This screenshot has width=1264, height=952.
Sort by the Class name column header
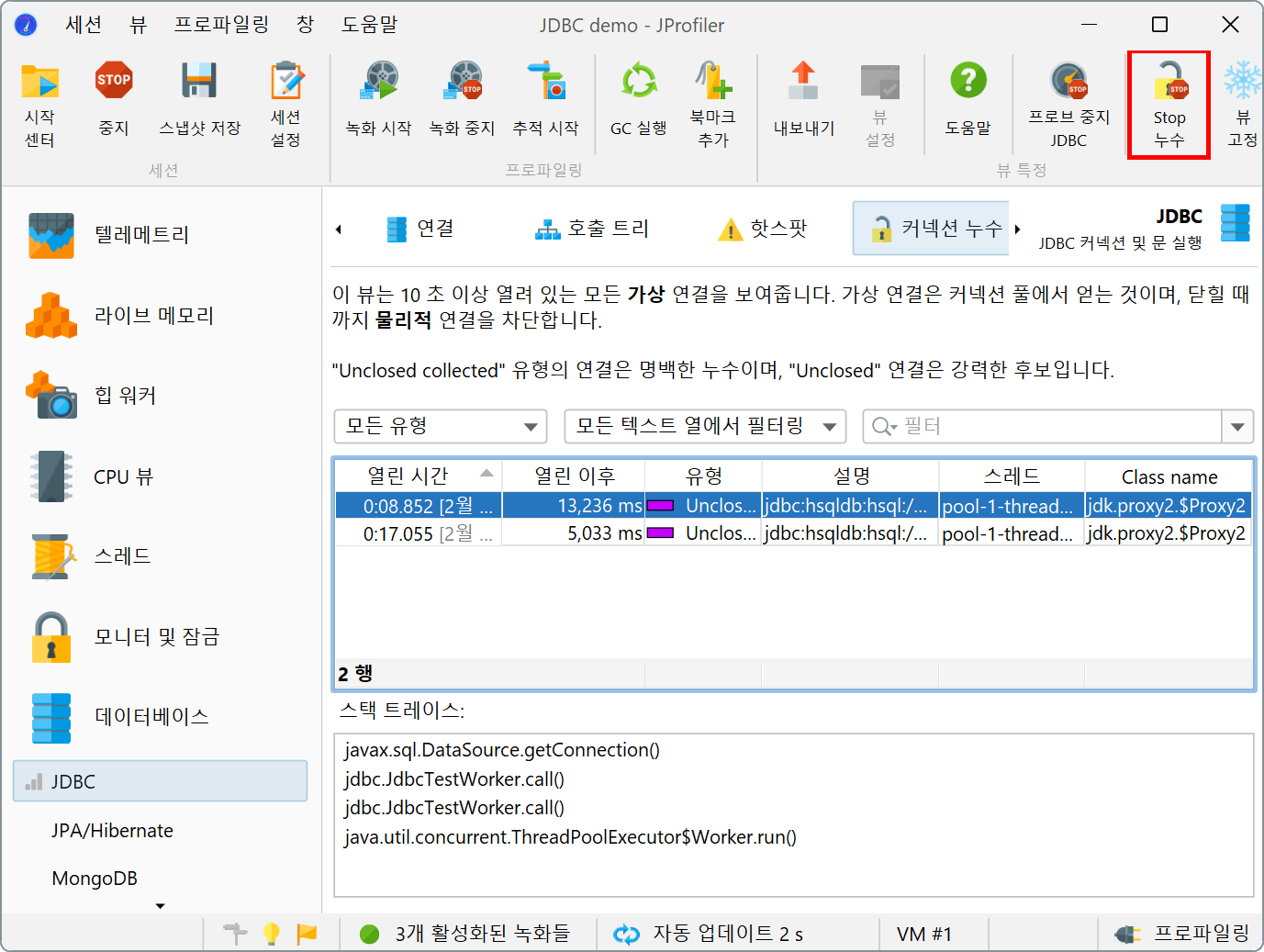tap(1169, 476)
